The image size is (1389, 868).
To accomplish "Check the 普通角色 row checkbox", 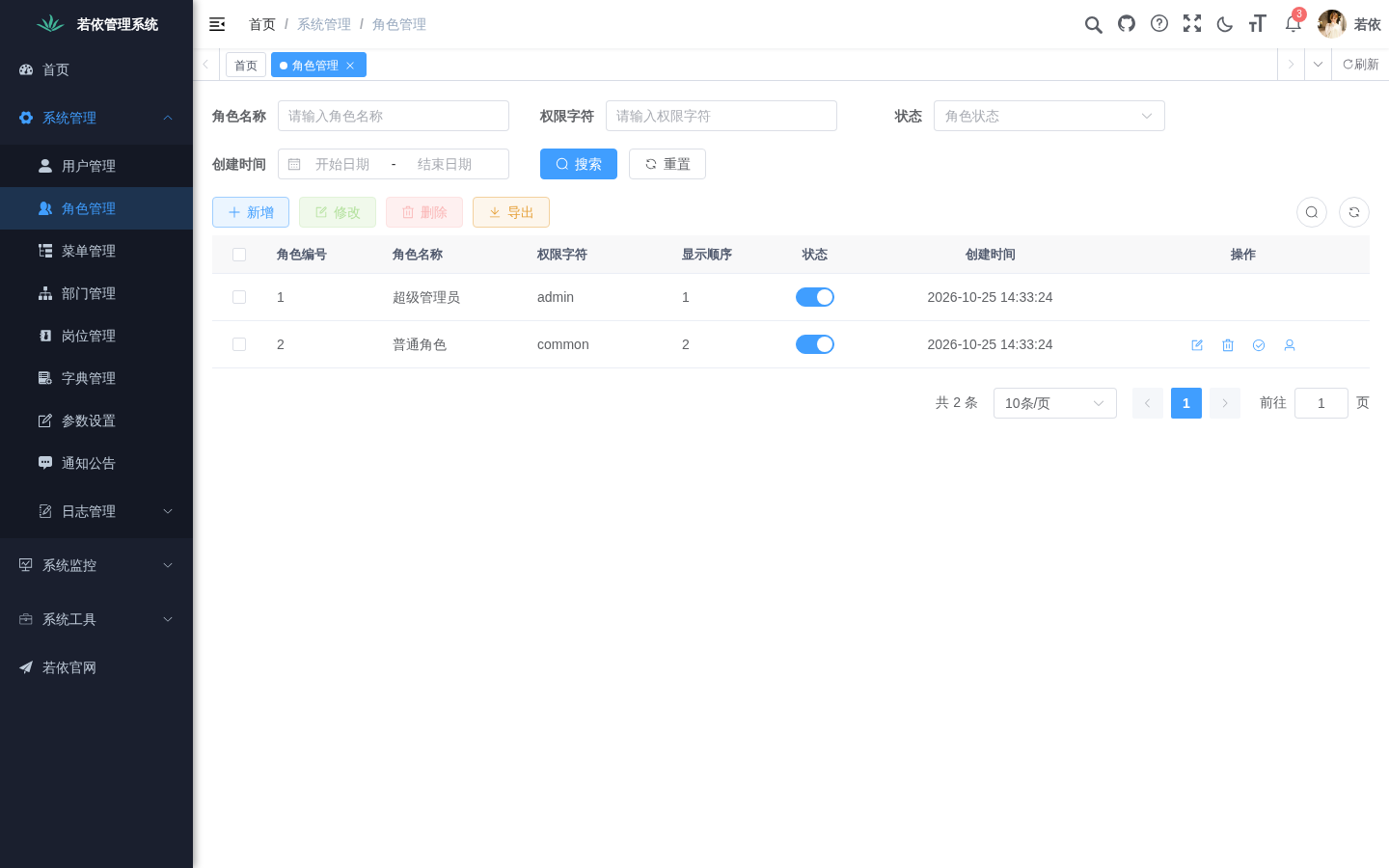I will click(x=239, y=344).
